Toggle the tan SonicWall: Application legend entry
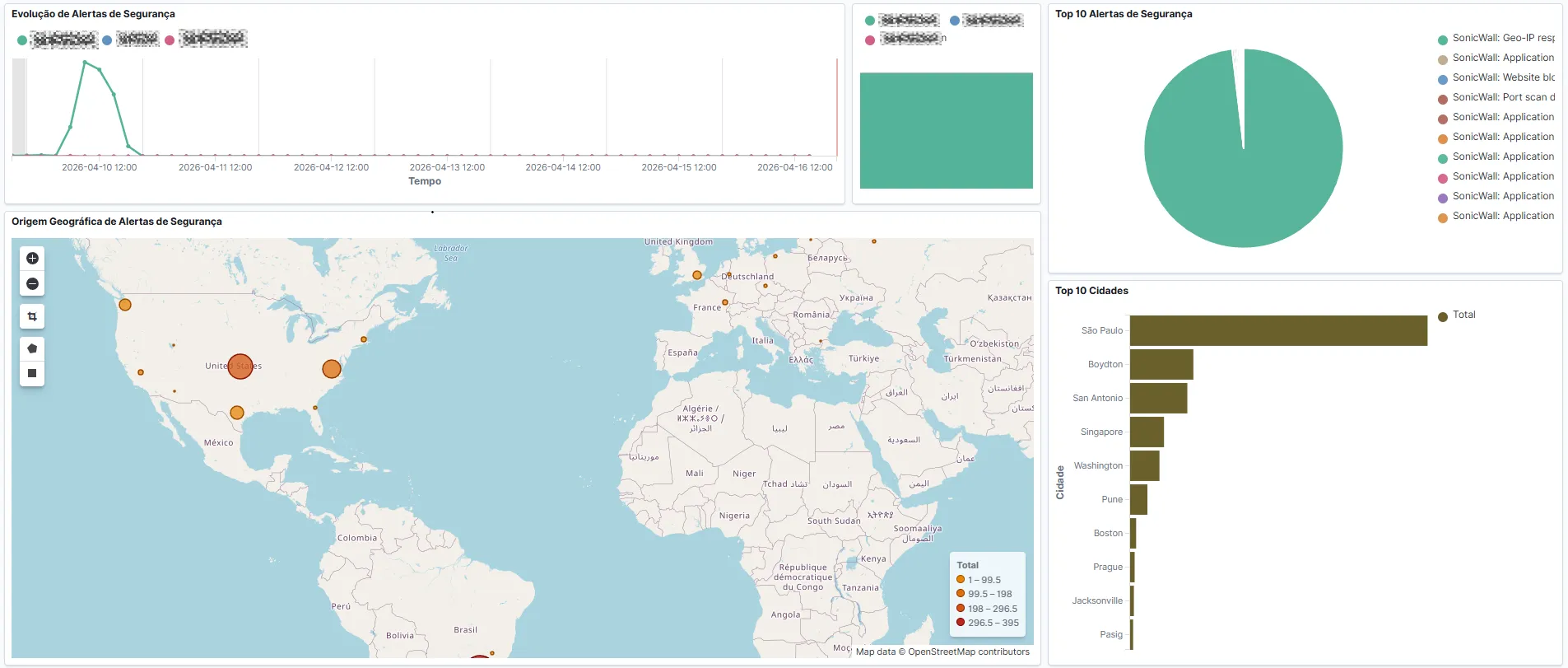1568x668 pixels. pos(1496,58)
